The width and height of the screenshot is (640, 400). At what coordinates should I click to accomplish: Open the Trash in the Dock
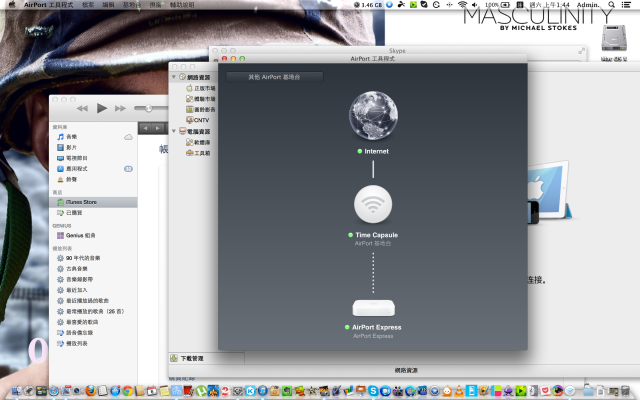[x=625, y=391]
